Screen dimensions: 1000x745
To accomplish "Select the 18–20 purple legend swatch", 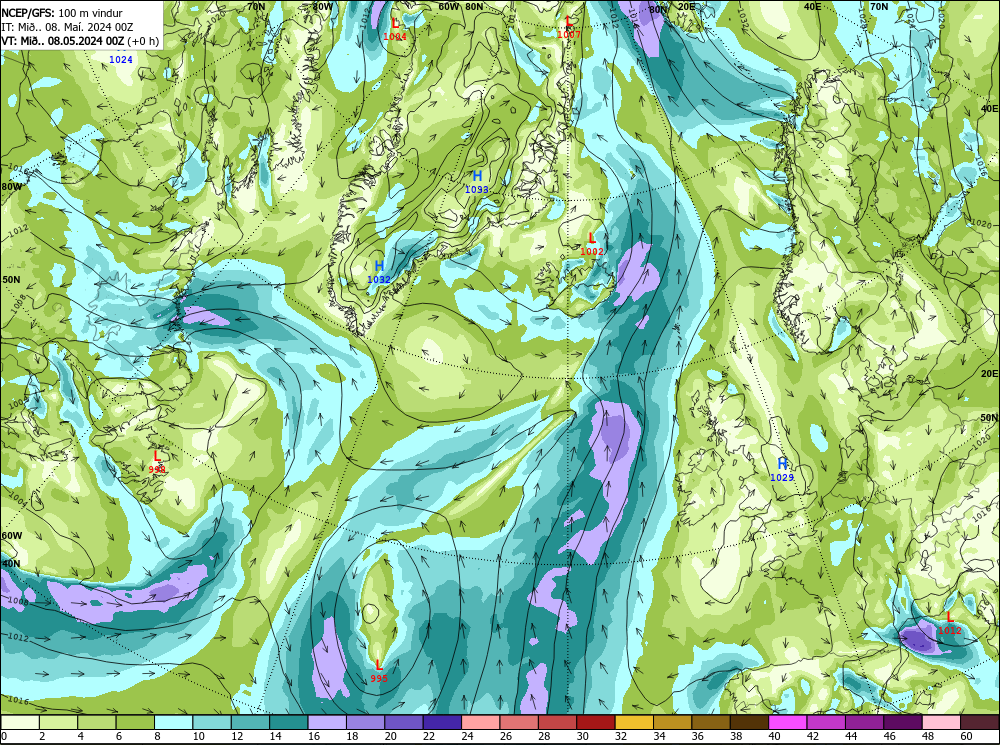I will 365,722.
